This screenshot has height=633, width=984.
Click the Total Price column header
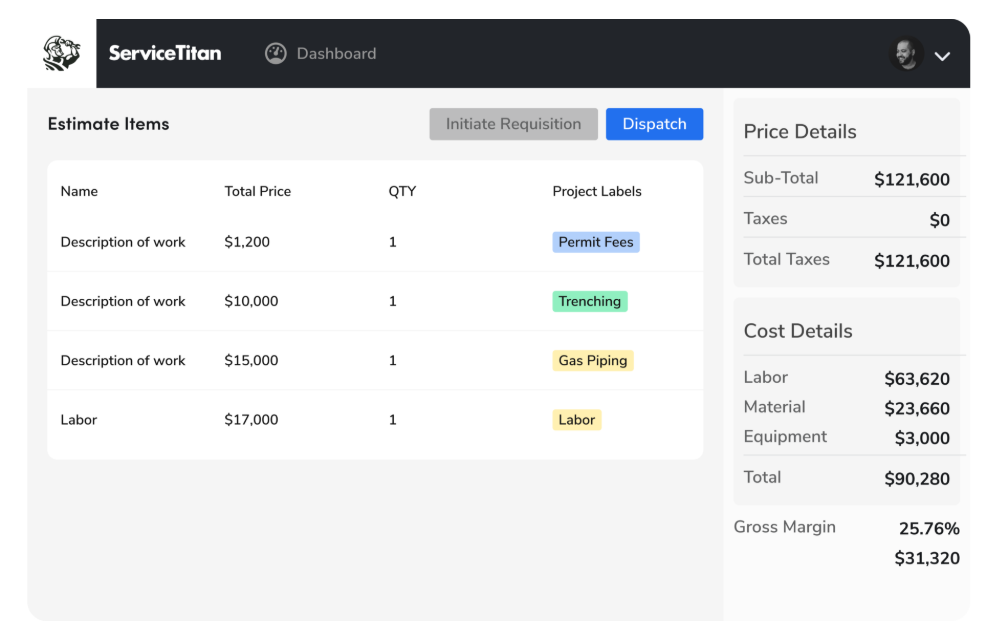pyautogui.click(x=257, y=191)
